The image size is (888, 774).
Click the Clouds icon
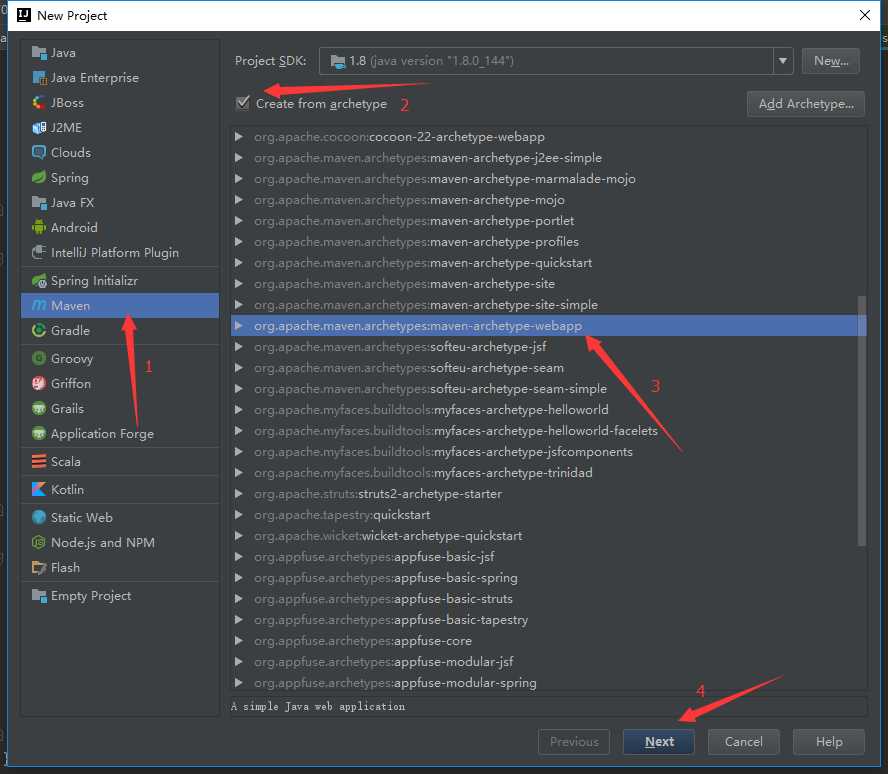(x=39, y=152)
